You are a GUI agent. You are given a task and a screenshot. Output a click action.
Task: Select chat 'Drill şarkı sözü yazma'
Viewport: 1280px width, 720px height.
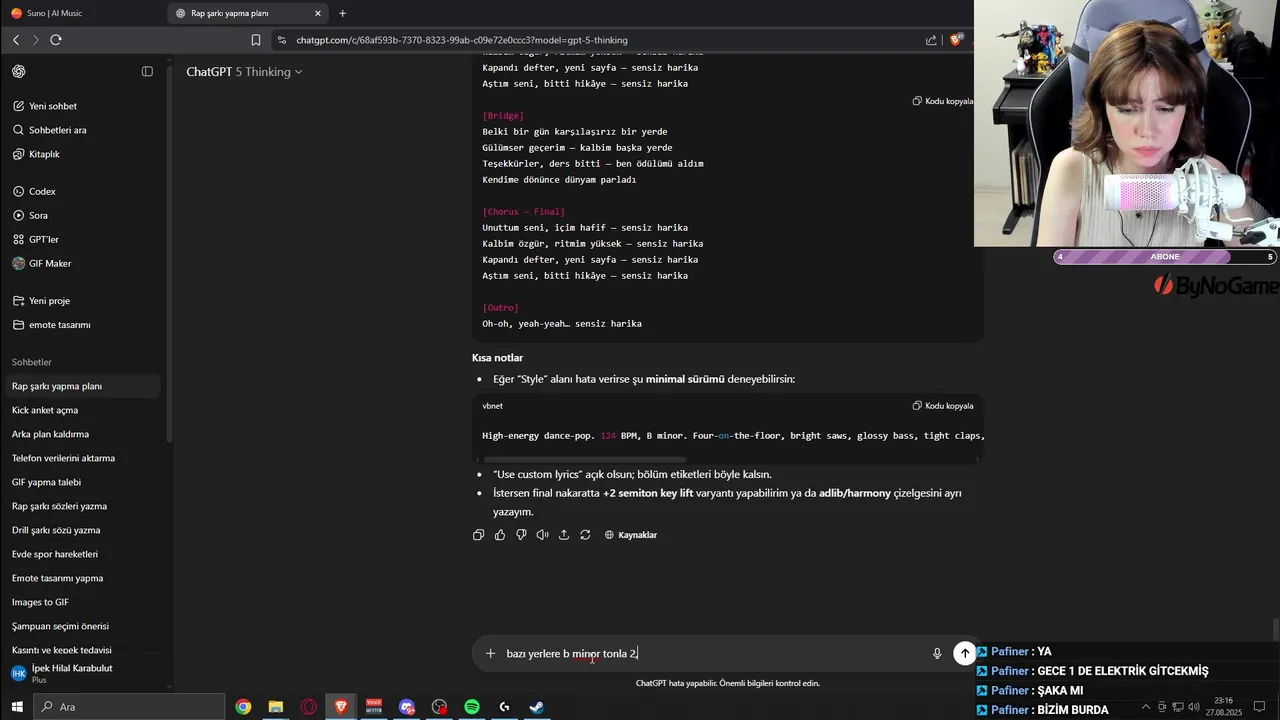click(84, 530)
